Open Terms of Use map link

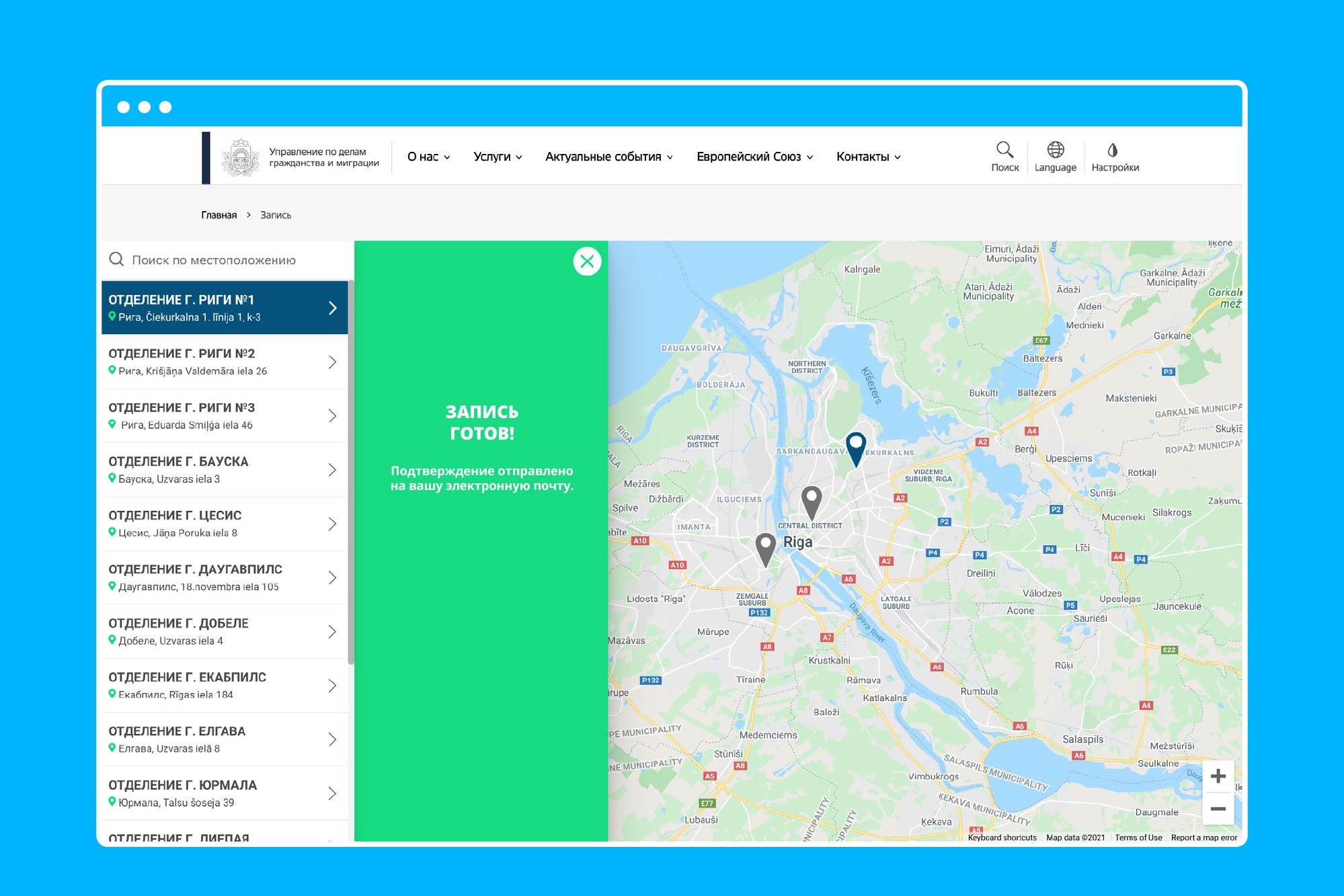1138,838
